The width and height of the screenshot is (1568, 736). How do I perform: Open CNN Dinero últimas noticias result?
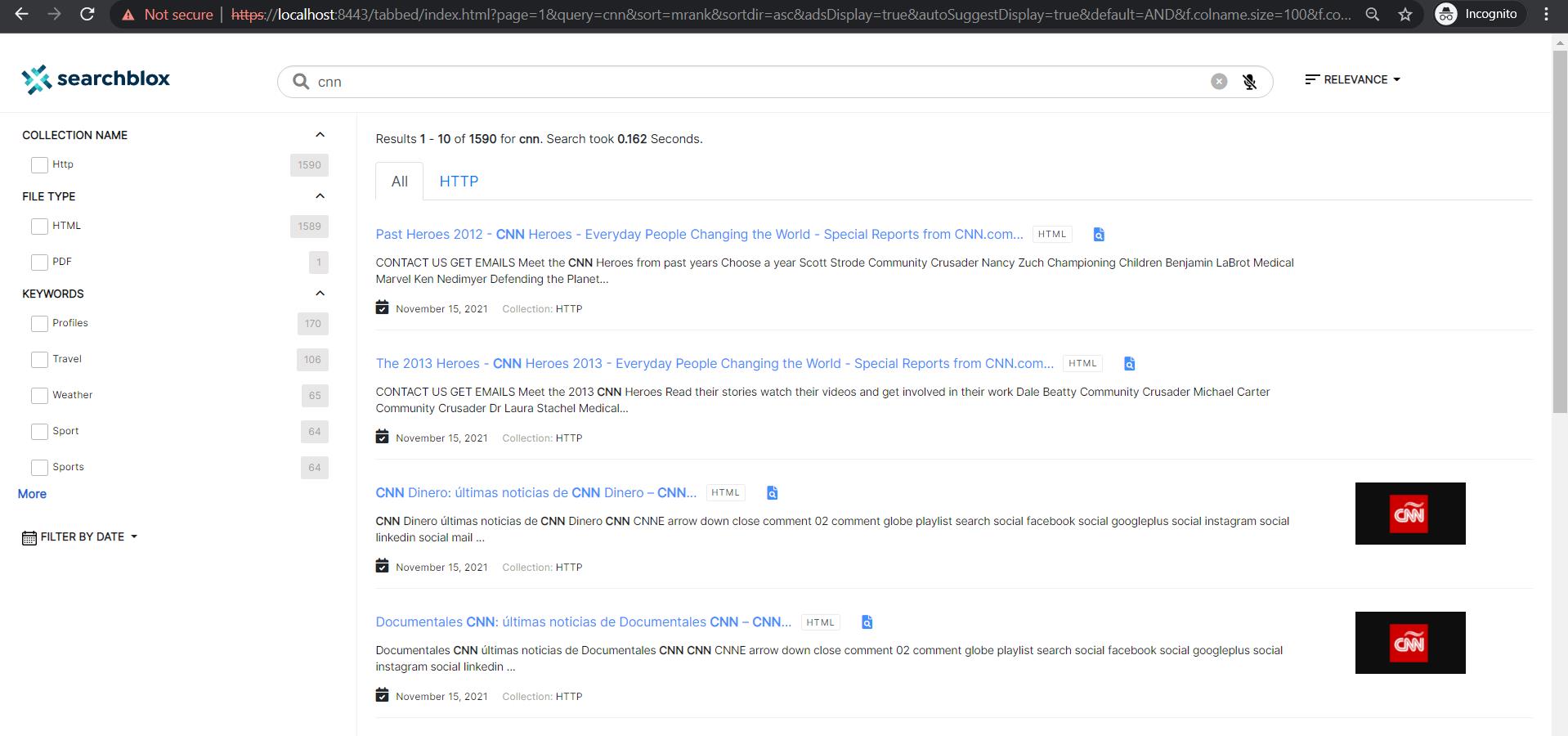pyautogui.click(x=535, y=493)
